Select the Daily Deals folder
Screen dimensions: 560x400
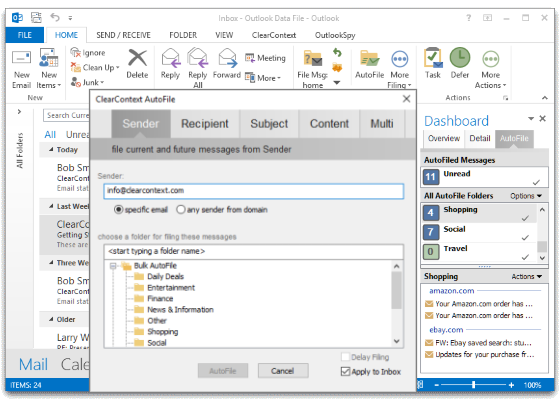(165, 276)
